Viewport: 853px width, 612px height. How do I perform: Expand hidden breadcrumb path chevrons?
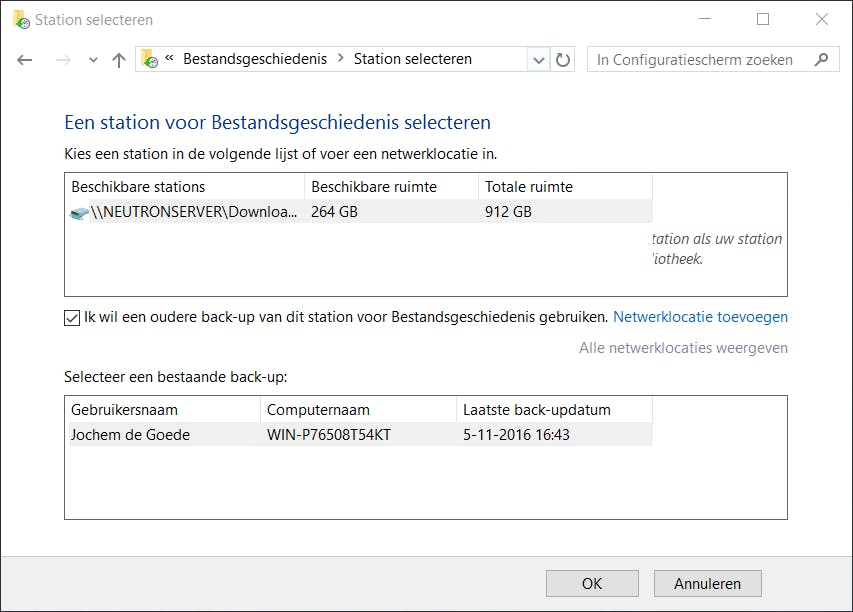click(x=170, y=60)
